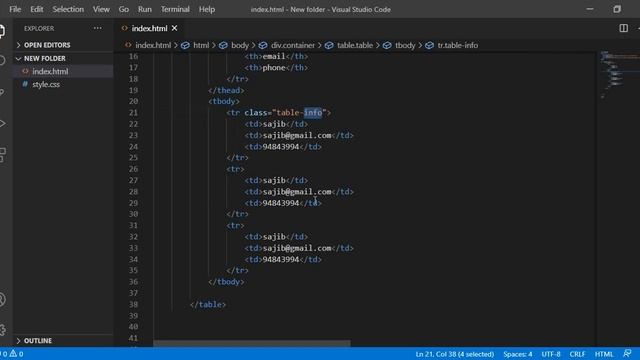
Task: Open the Go menu
Action: (x=124, y=9)
